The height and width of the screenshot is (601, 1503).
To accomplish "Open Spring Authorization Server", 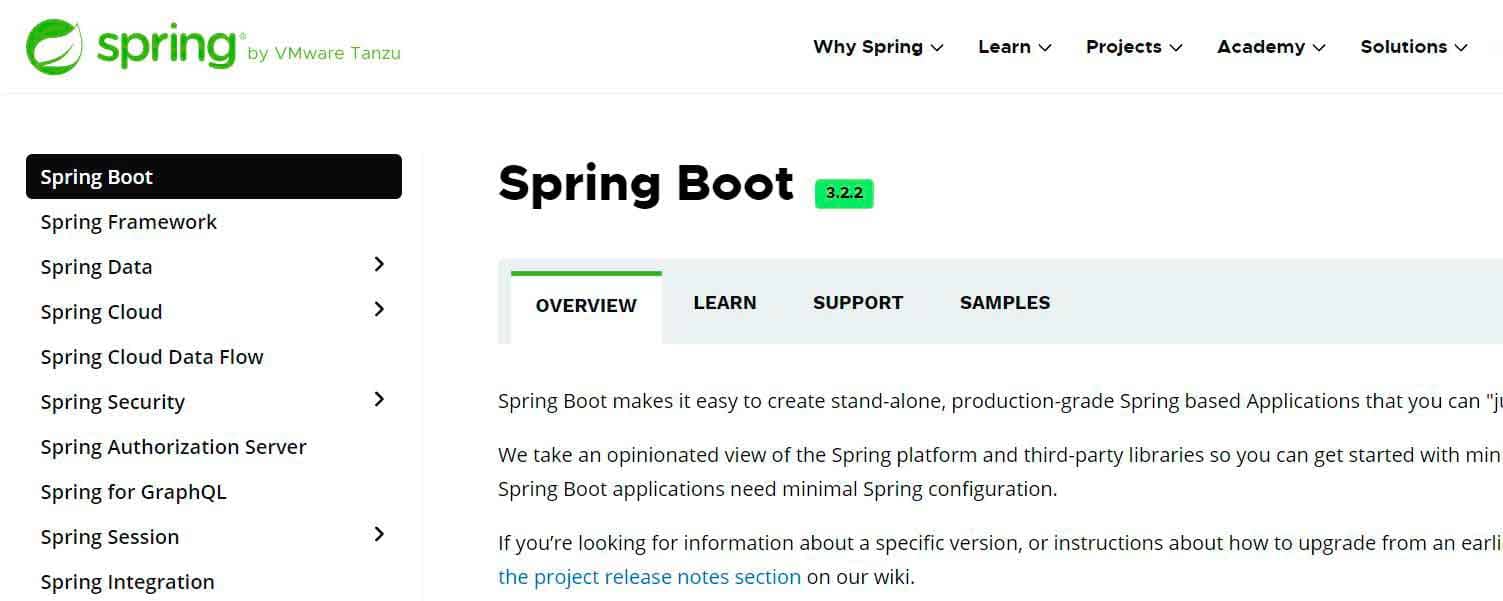I will point(173,447).
